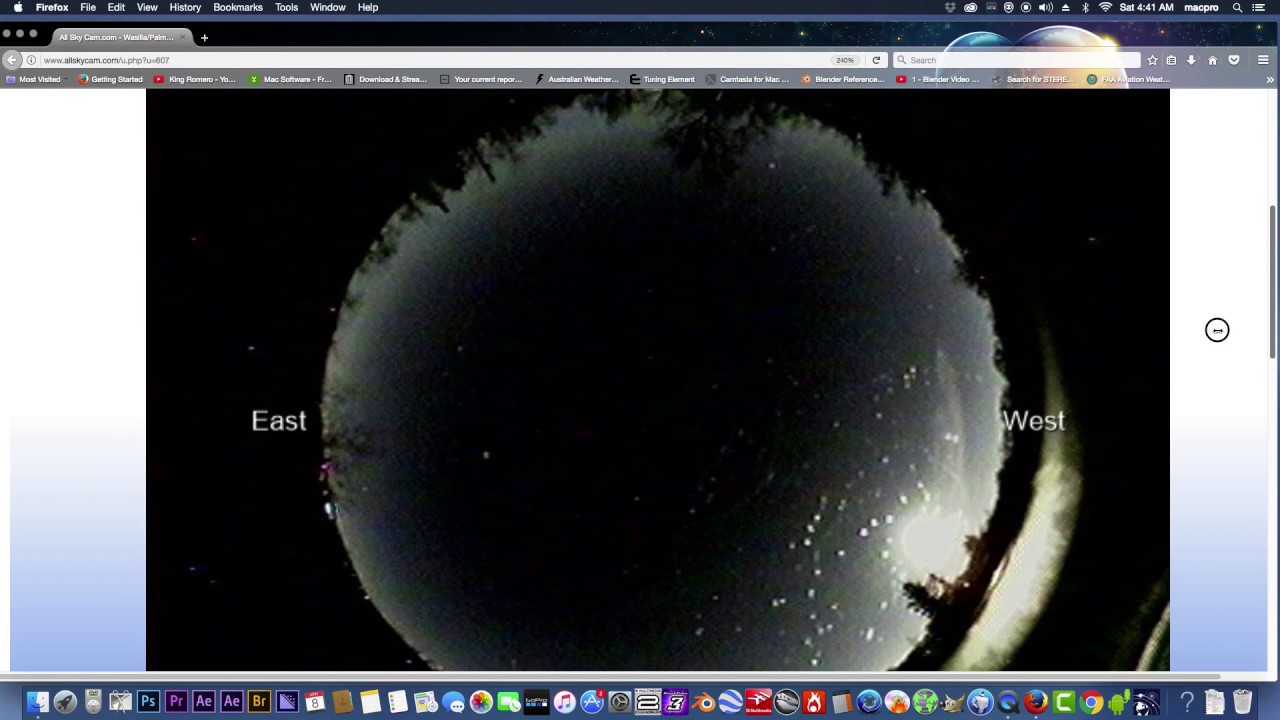1280x720 pixels.
Task: Click the Bluetooth icon in menu bar
Action: coord(1085,7)
